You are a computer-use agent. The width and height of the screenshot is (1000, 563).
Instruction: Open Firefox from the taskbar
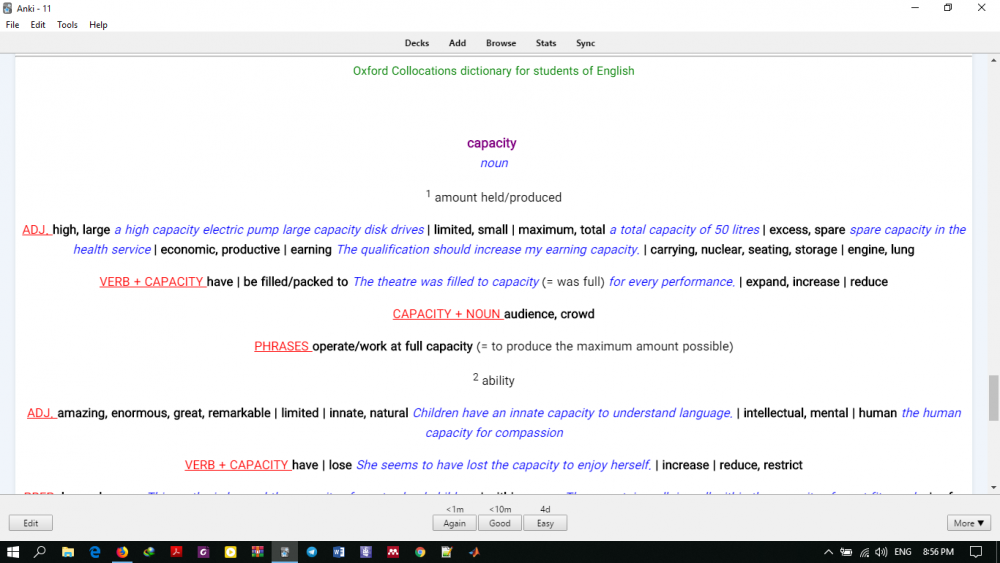(x=122, y=552)
